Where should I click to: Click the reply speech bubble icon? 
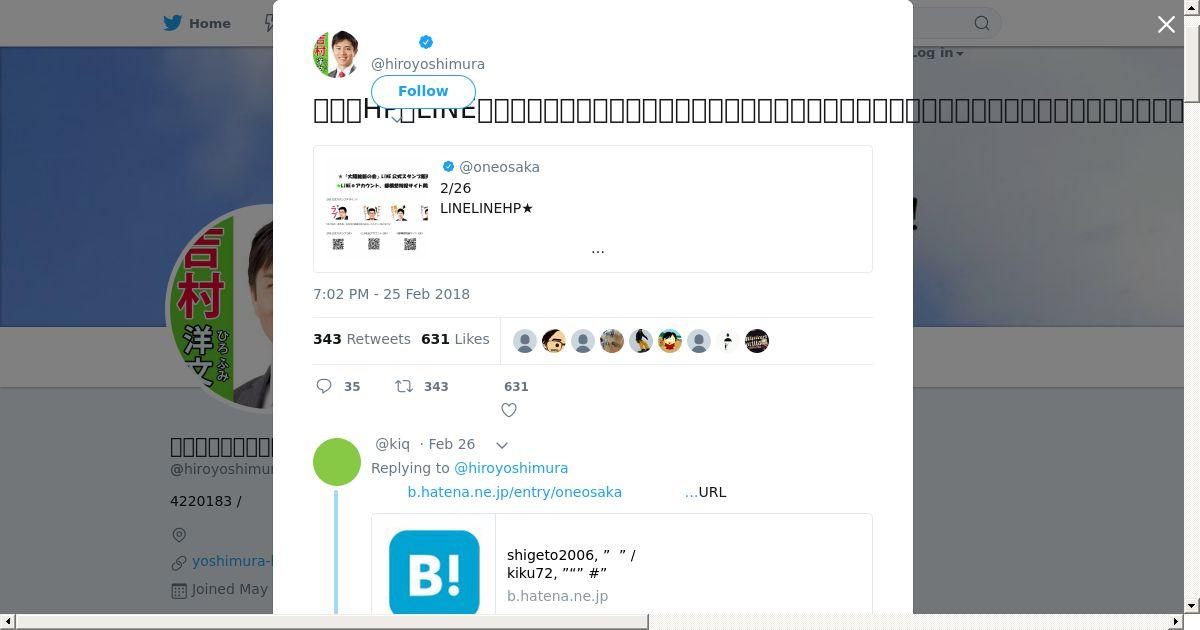click(x=324, y=386)
